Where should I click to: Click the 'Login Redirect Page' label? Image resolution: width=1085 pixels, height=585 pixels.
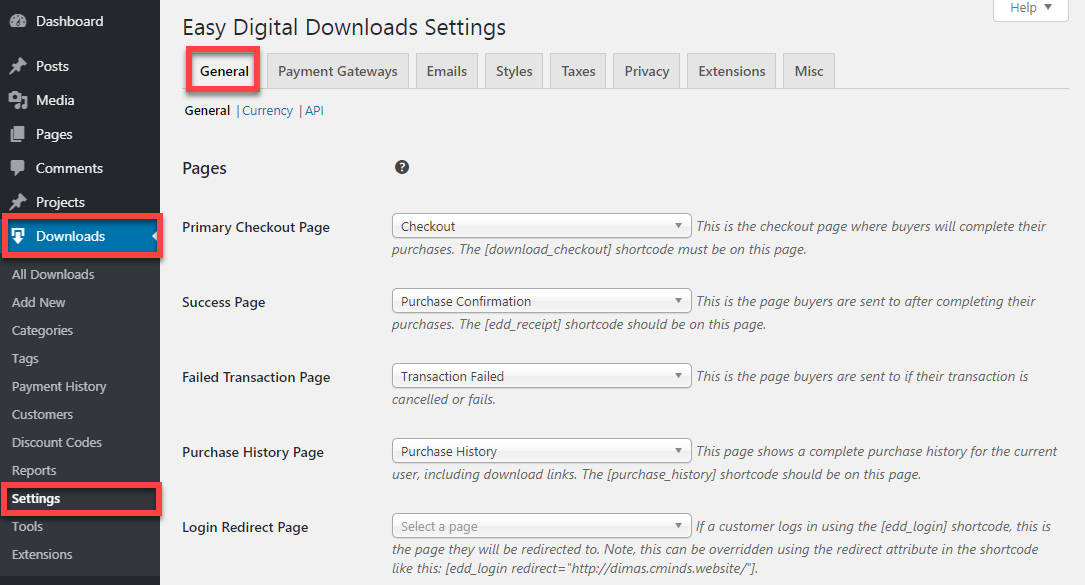point(245,528)
